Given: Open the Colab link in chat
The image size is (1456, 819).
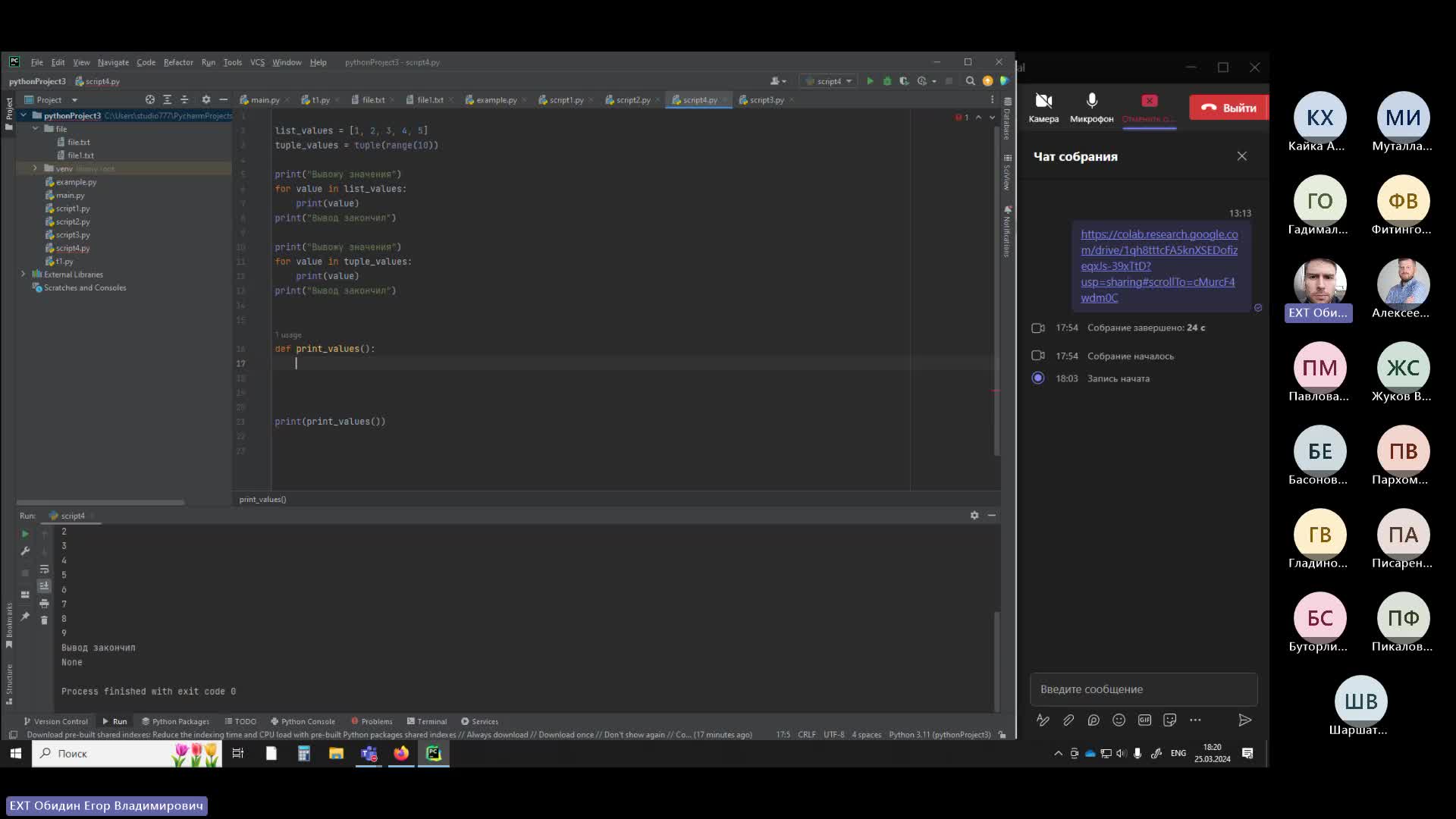Looking at the screenshot, I should [x=1159, y=266].
